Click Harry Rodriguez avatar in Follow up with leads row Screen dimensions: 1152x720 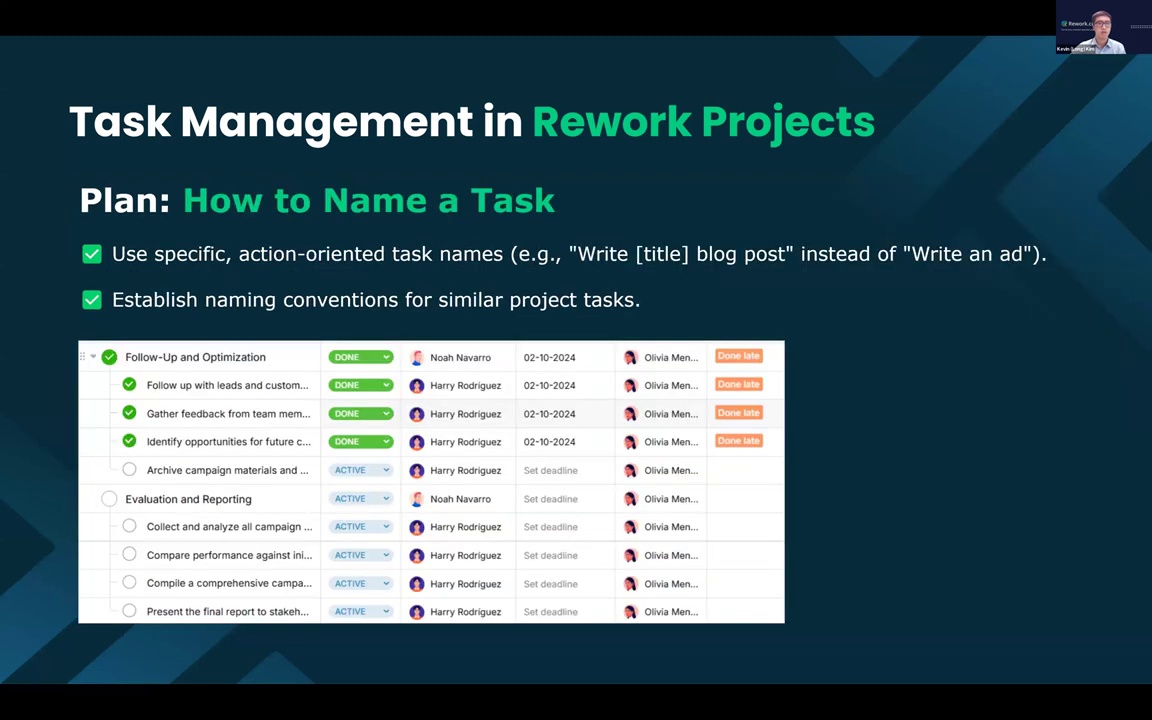click(417, 386)
